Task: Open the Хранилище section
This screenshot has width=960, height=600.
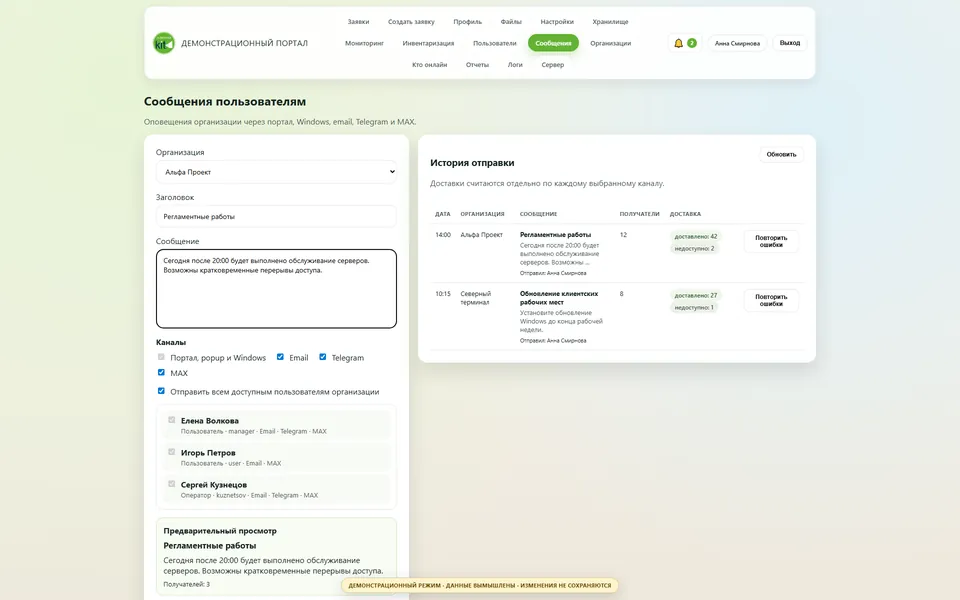Action: coord(610,21)
